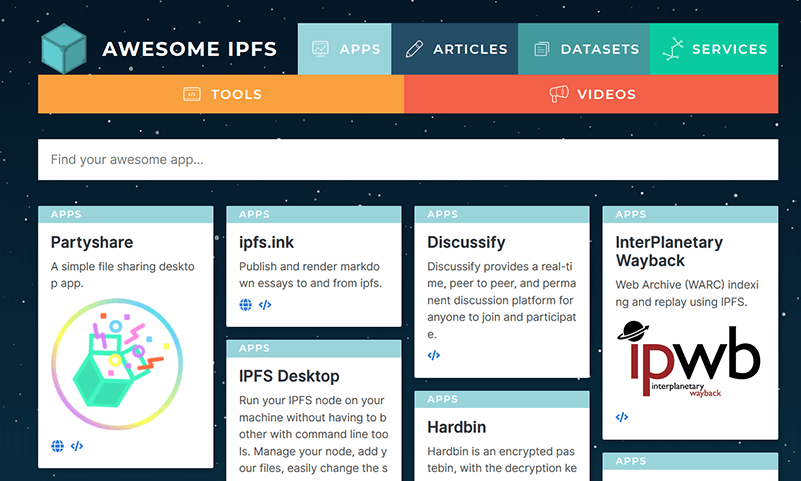Open Discussify source code icon
This screenshot has width=801, height=481.
pos(434,355)
